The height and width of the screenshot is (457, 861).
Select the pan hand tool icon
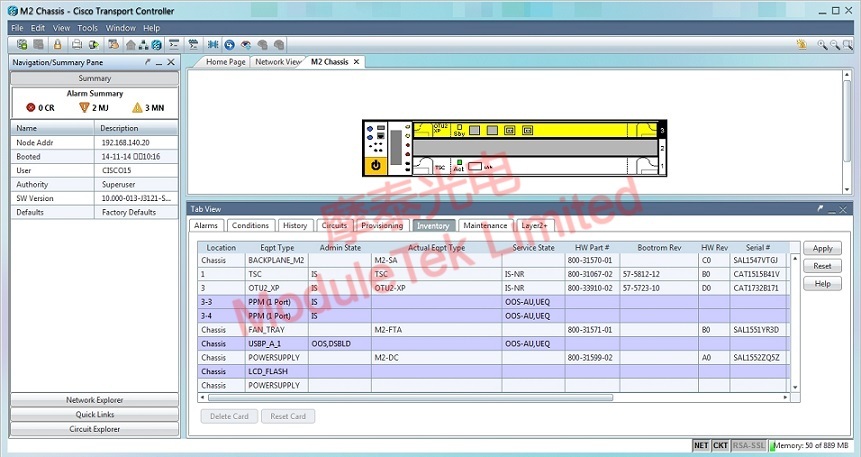802,44
